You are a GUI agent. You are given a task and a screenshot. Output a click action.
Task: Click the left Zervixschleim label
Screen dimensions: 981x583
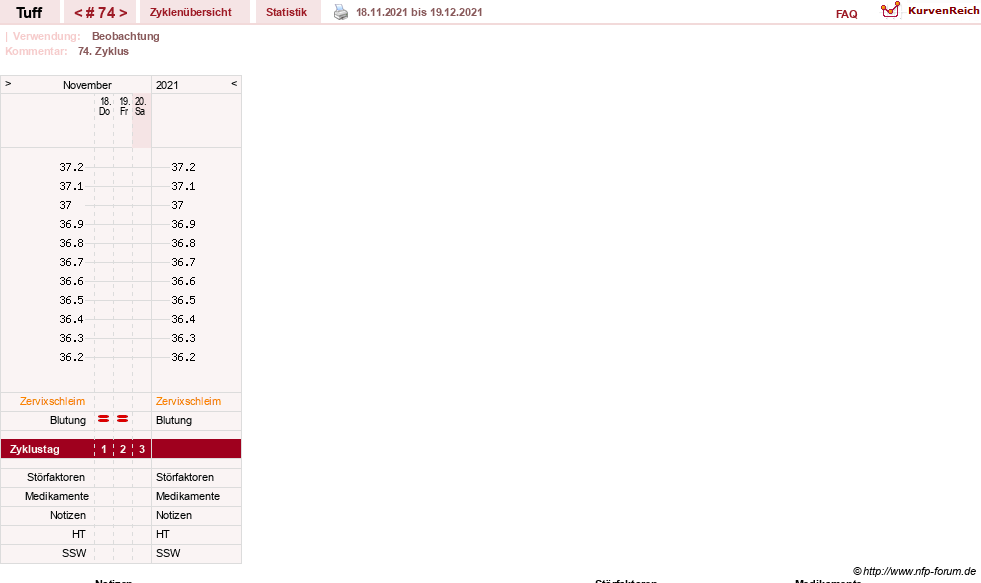coord(53,401)
